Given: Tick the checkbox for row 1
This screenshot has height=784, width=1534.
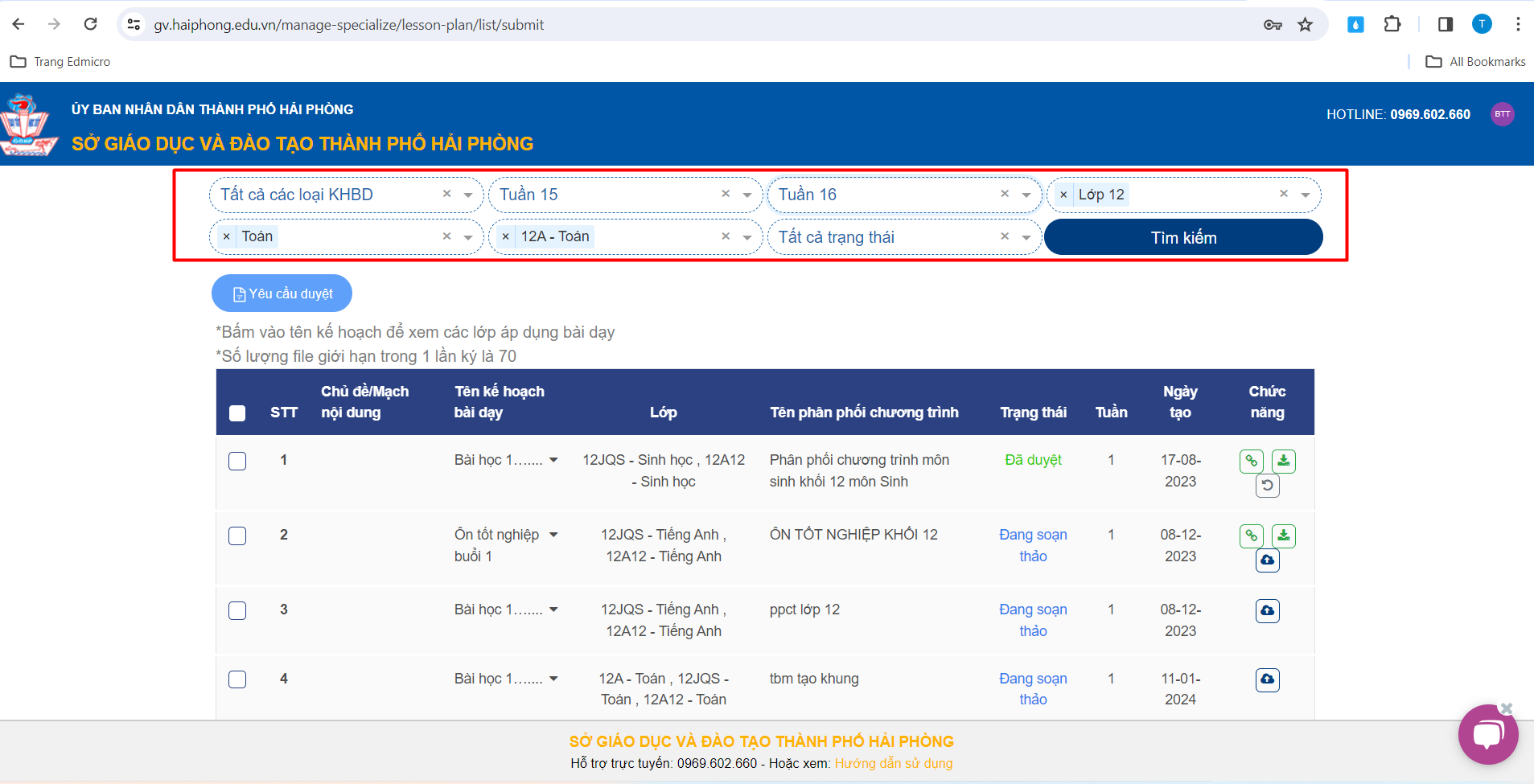Looking at the screenshot, I should 237,461.
